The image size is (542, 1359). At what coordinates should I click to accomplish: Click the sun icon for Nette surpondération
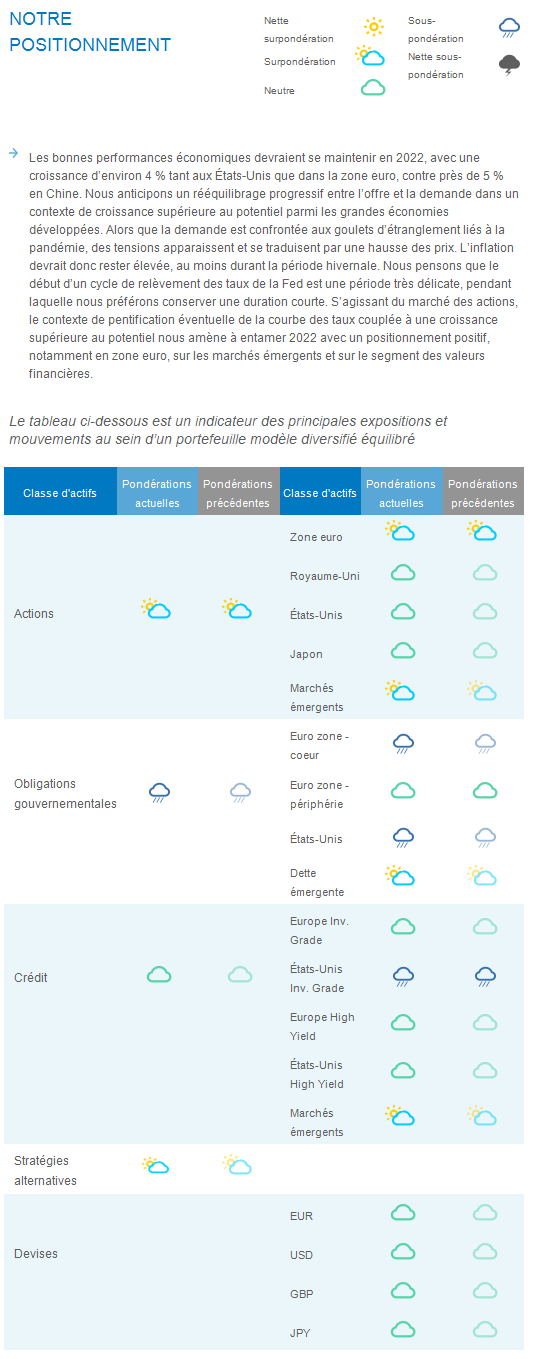pos(373,27)
